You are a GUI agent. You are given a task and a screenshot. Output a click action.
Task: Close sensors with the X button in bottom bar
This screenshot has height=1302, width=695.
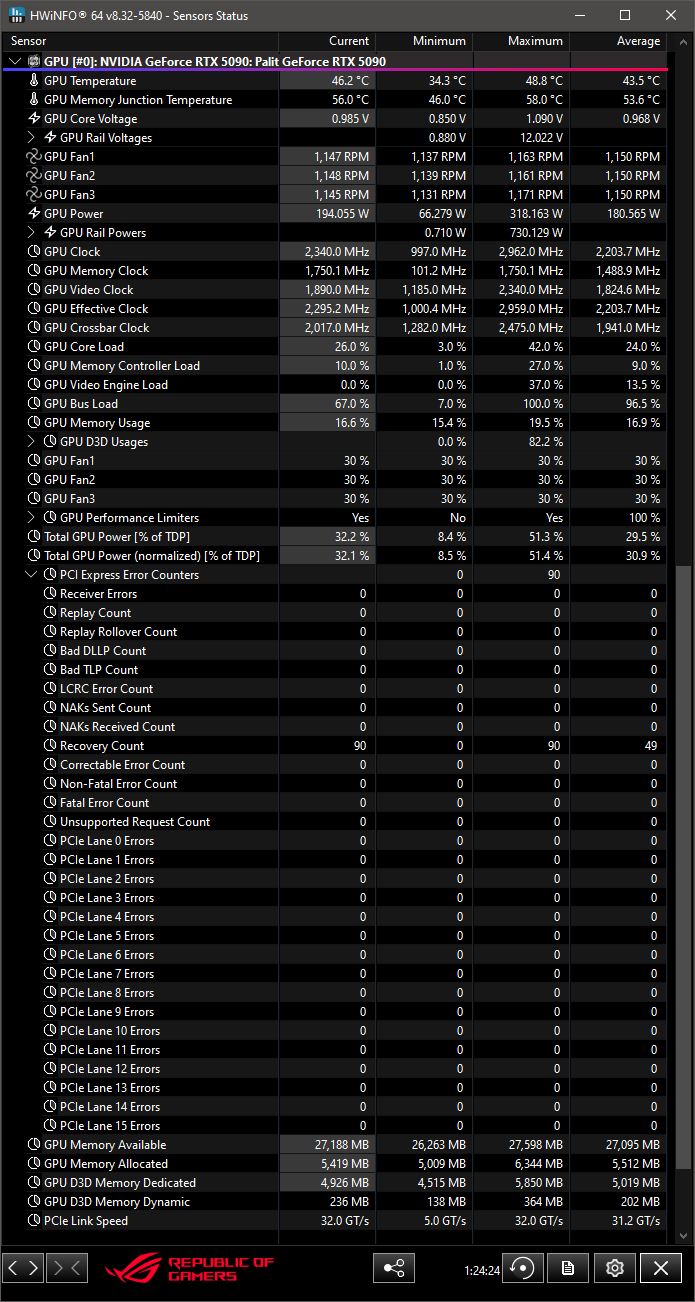pyautogui.click(x=660, y=1268)
